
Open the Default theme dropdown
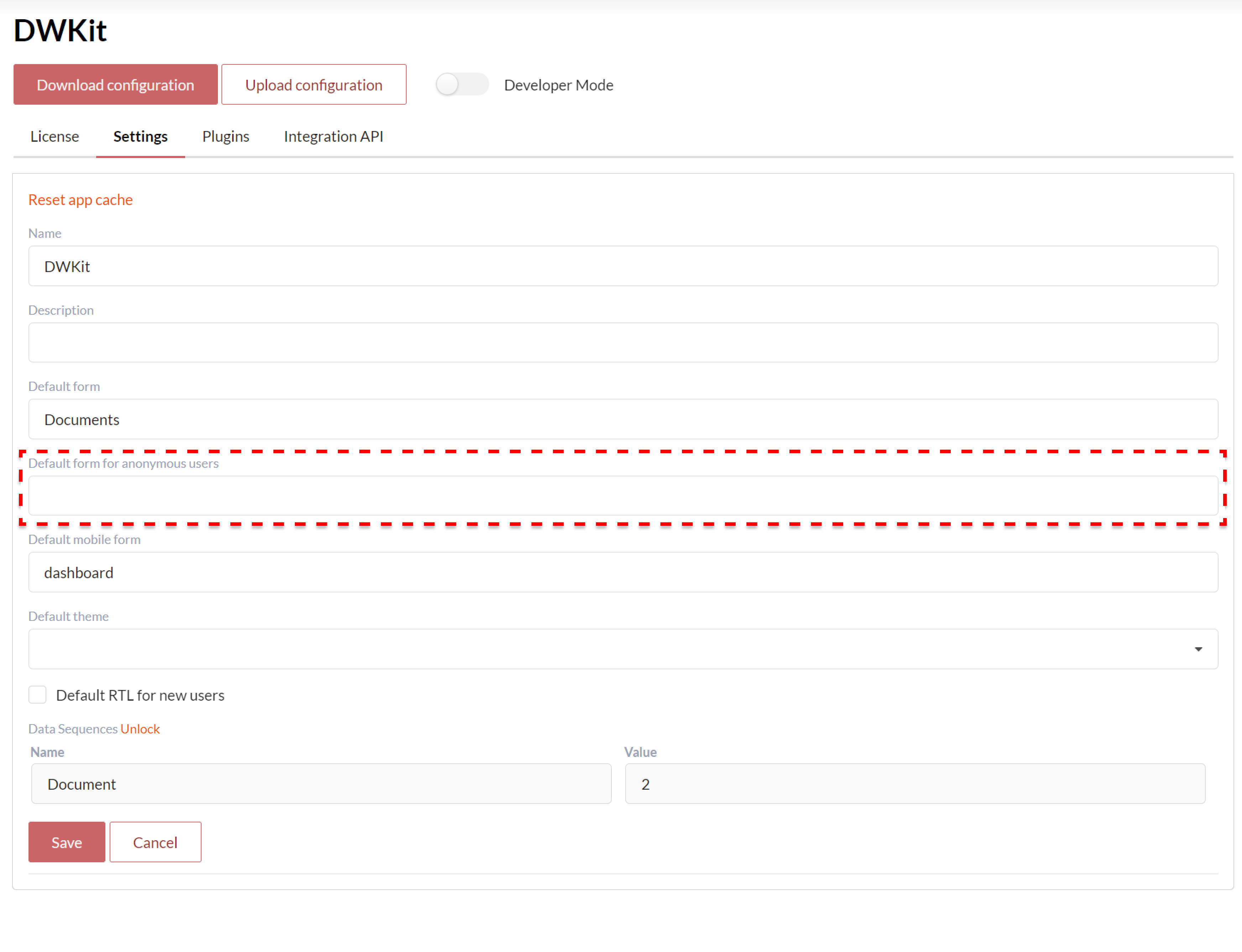(x=623, y=649)
